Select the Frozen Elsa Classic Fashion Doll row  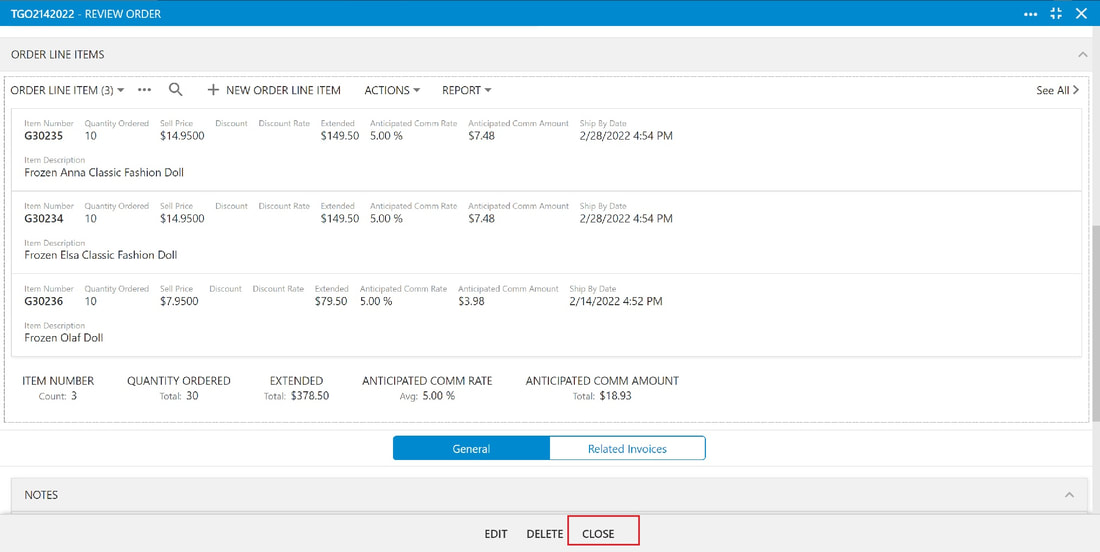pos(546,232)
